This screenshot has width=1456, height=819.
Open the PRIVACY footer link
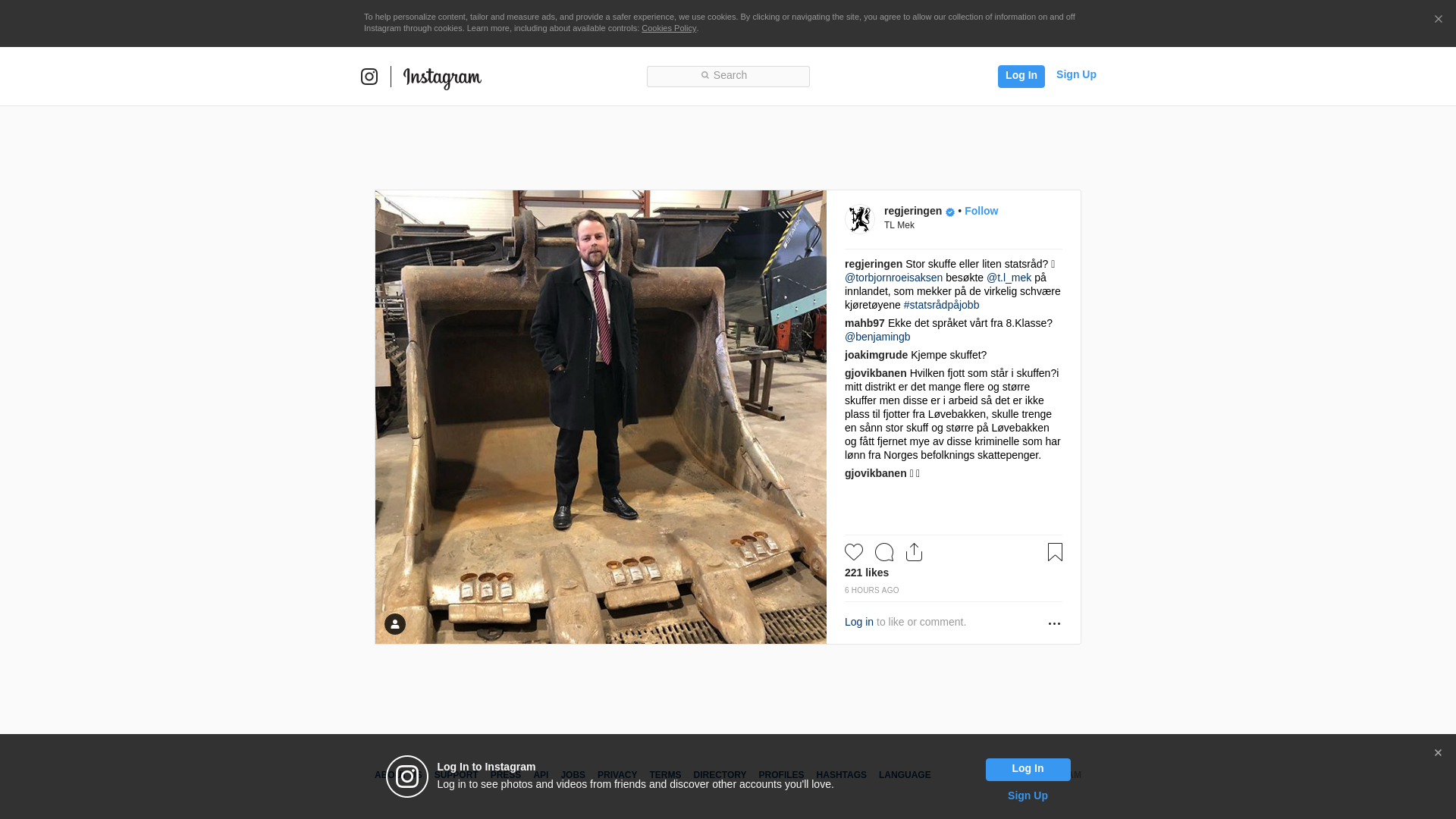click(617, 775)
